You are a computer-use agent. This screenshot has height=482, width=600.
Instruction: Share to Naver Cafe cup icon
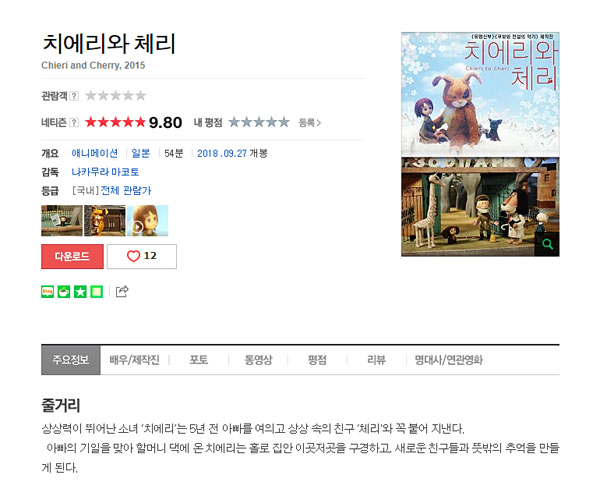[64, 292]
